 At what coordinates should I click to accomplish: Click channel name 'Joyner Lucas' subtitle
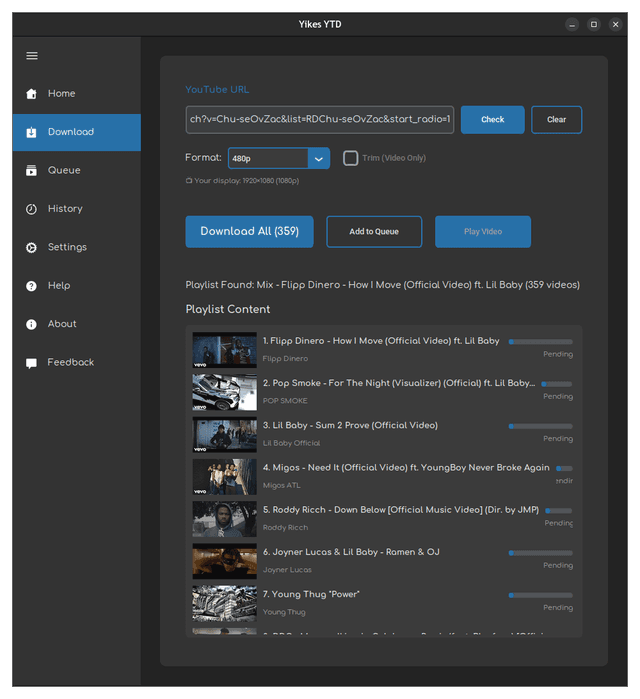[x=287, y=570]
